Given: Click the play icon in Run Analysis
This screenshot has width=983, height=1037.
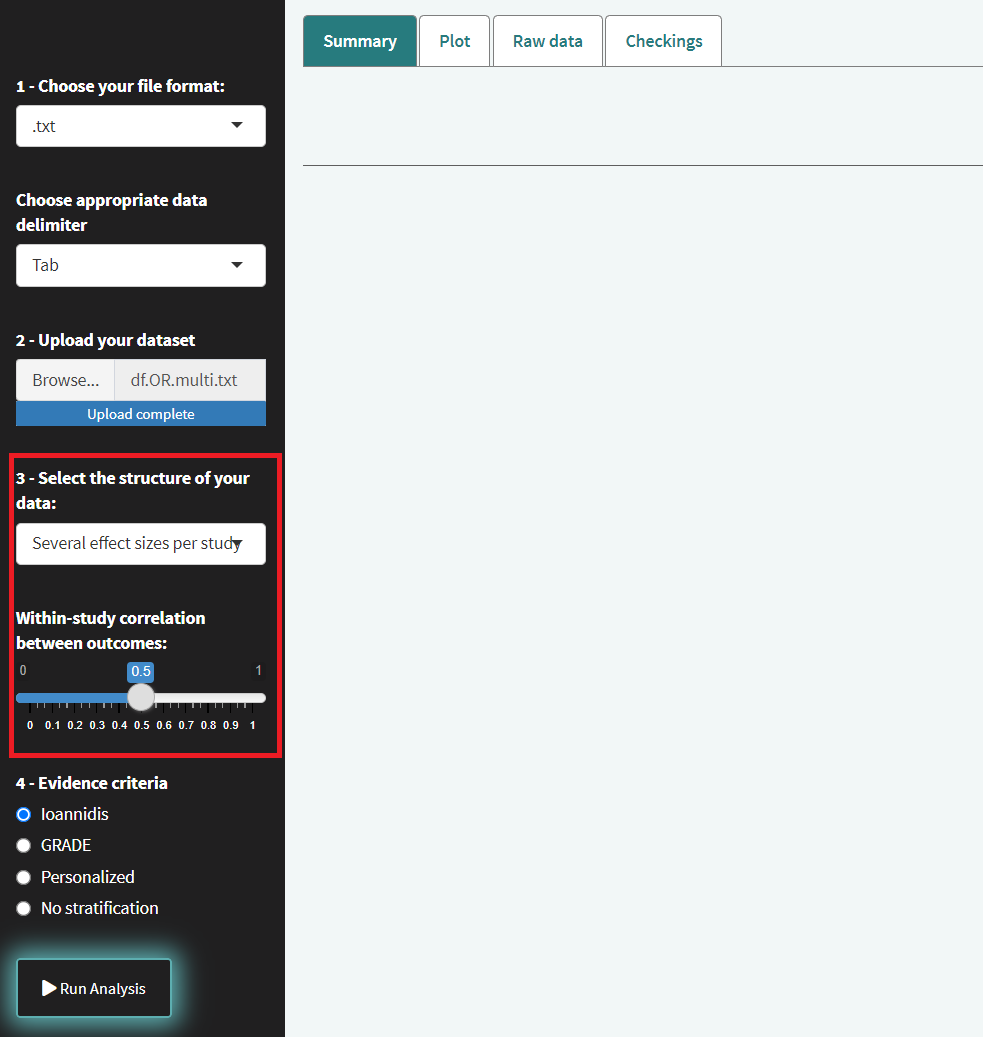Looking at the screenshot, I should click(x=49, y=988).
